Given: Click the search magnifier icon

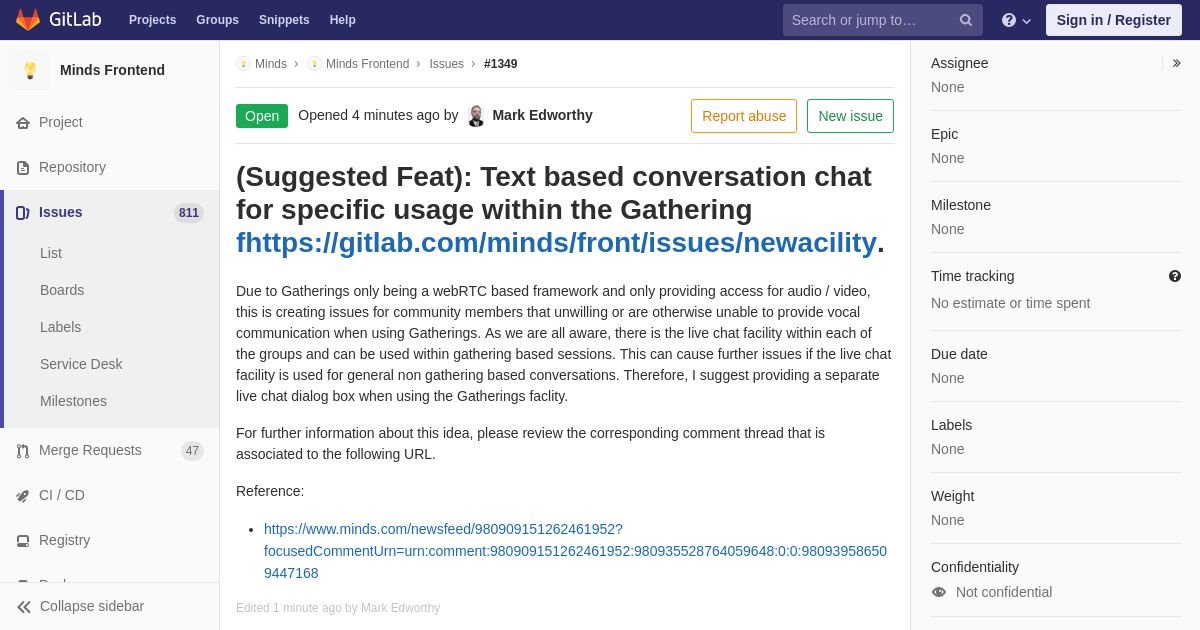Looking at the screenshot, I should [x=966, y=20].
